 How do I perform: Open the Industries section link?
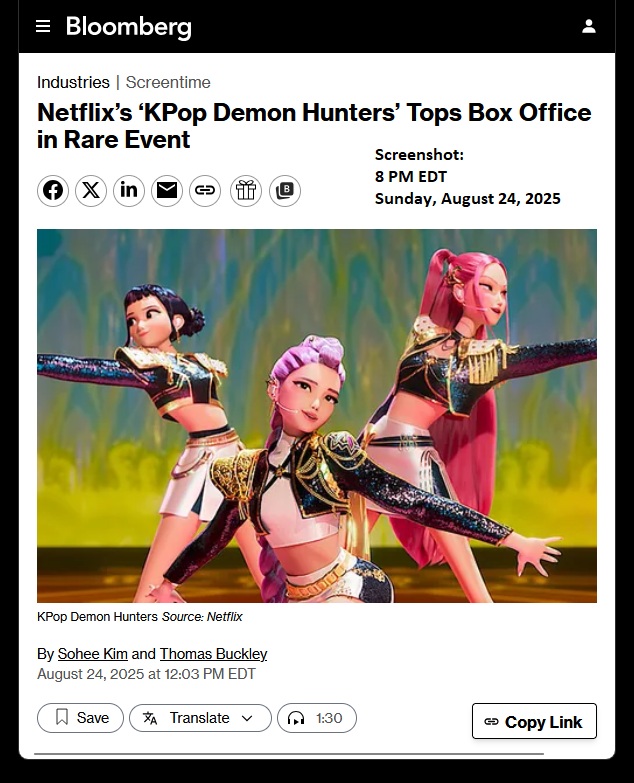[x=73, y=82]
